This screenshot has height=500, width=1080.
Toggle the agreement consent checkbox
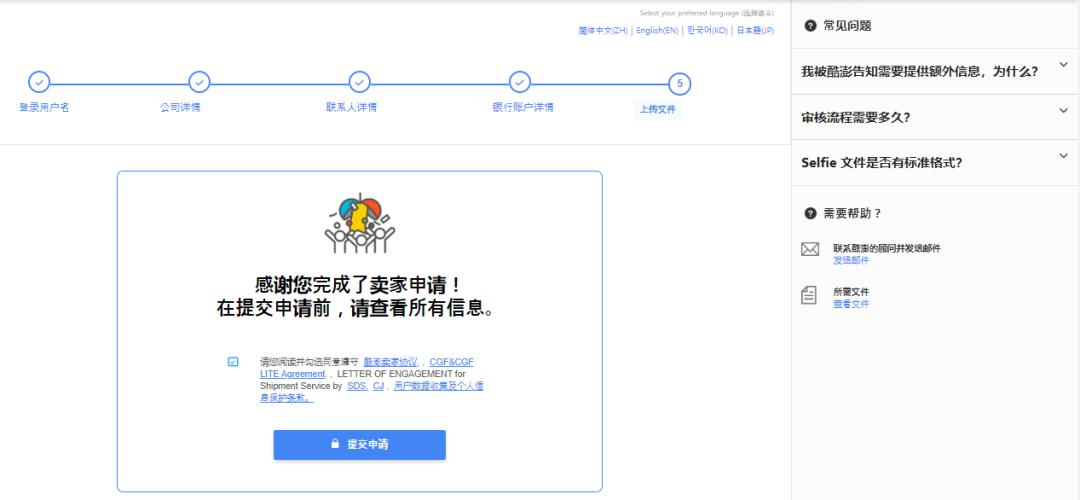pyautogui.click(x=233, y=361)
